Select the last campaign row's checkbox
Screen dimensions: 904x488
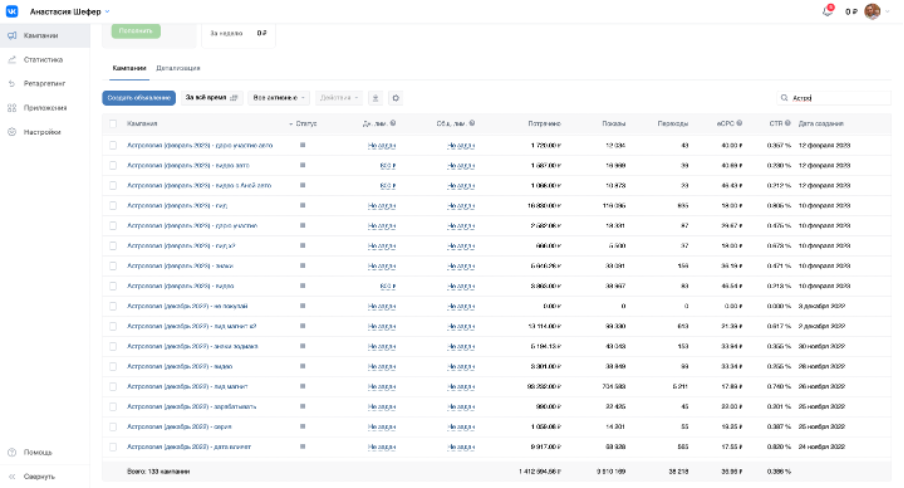point(113,447)
